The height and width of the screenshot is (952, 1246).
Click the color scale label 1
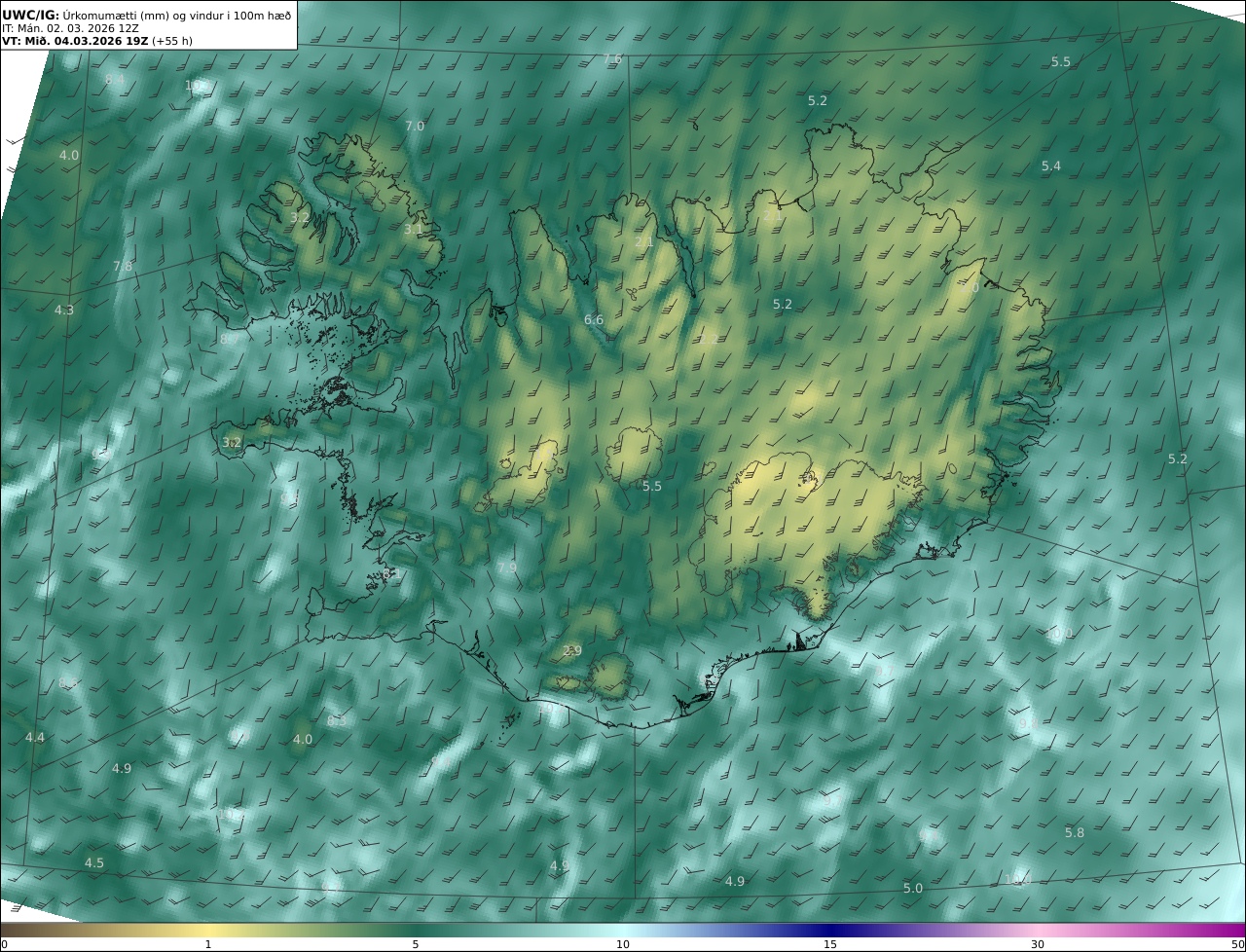(x=208, y=945)
